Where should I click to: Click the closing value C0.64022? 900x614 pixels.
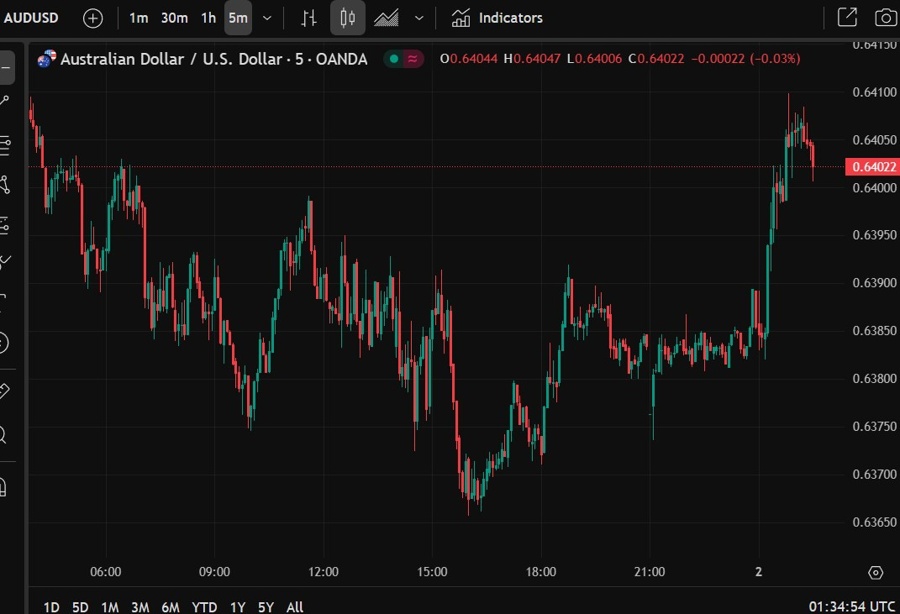(x=656, y=59)
